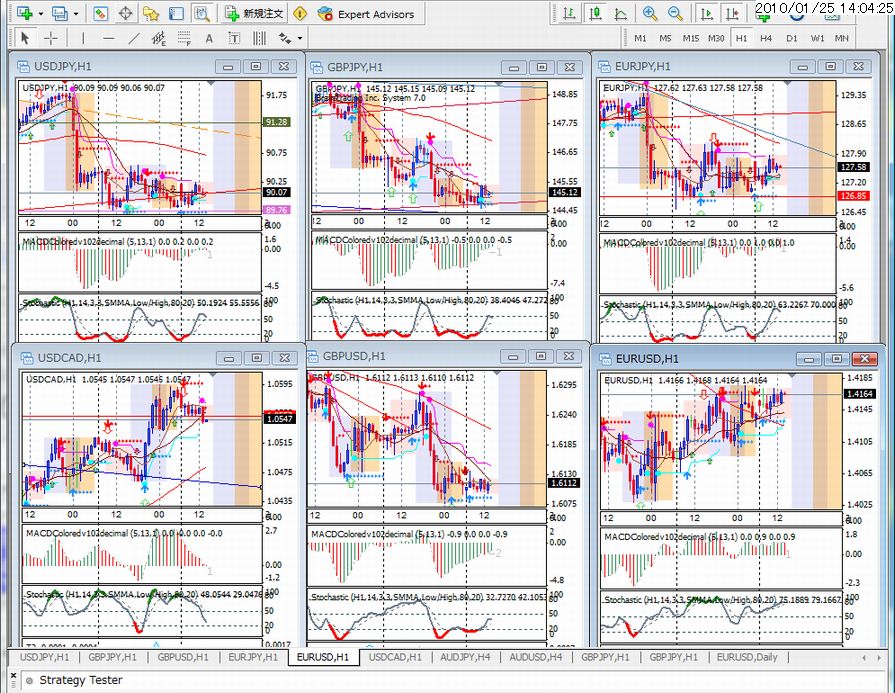The width and height of the screenshot is (895, 693).
Task: Select the vertical line drawing tool
Action: [83, 38]
